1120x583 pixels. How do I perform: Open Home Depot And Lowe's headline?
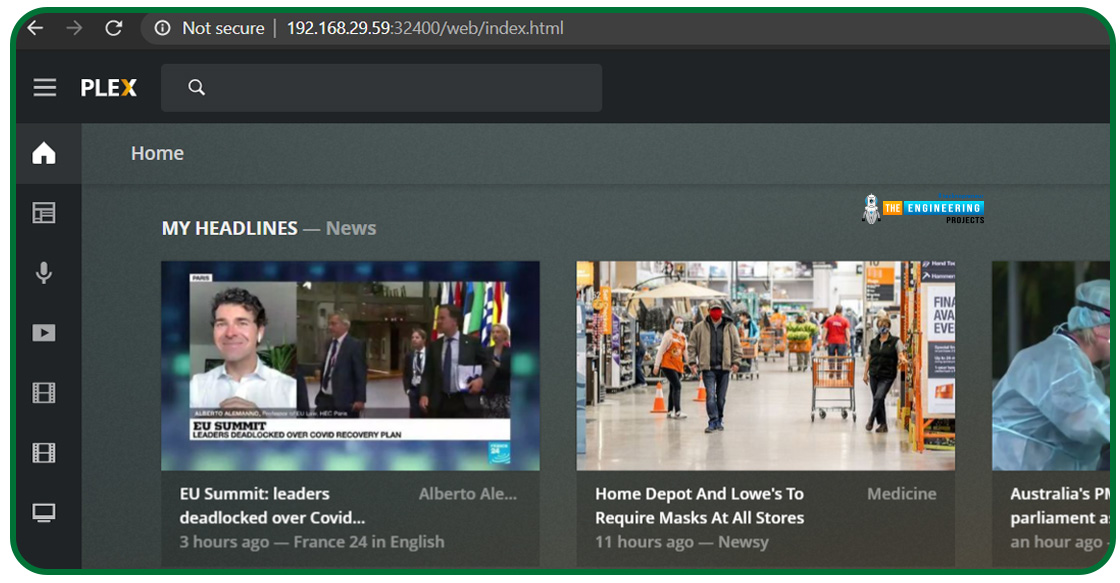pos(699,505)
